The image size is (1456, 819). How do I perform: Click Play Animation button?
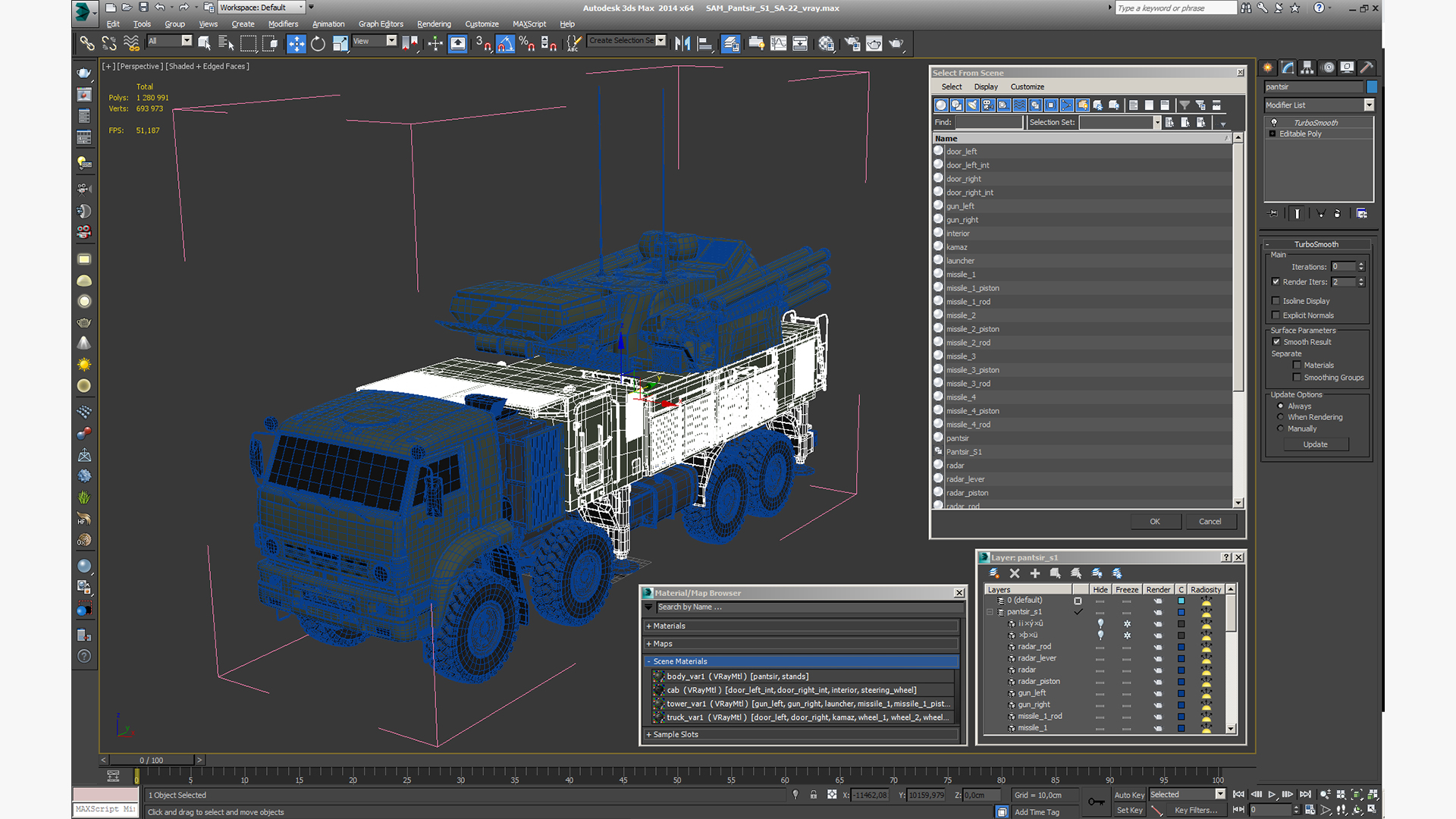(x=1272, y=794)
